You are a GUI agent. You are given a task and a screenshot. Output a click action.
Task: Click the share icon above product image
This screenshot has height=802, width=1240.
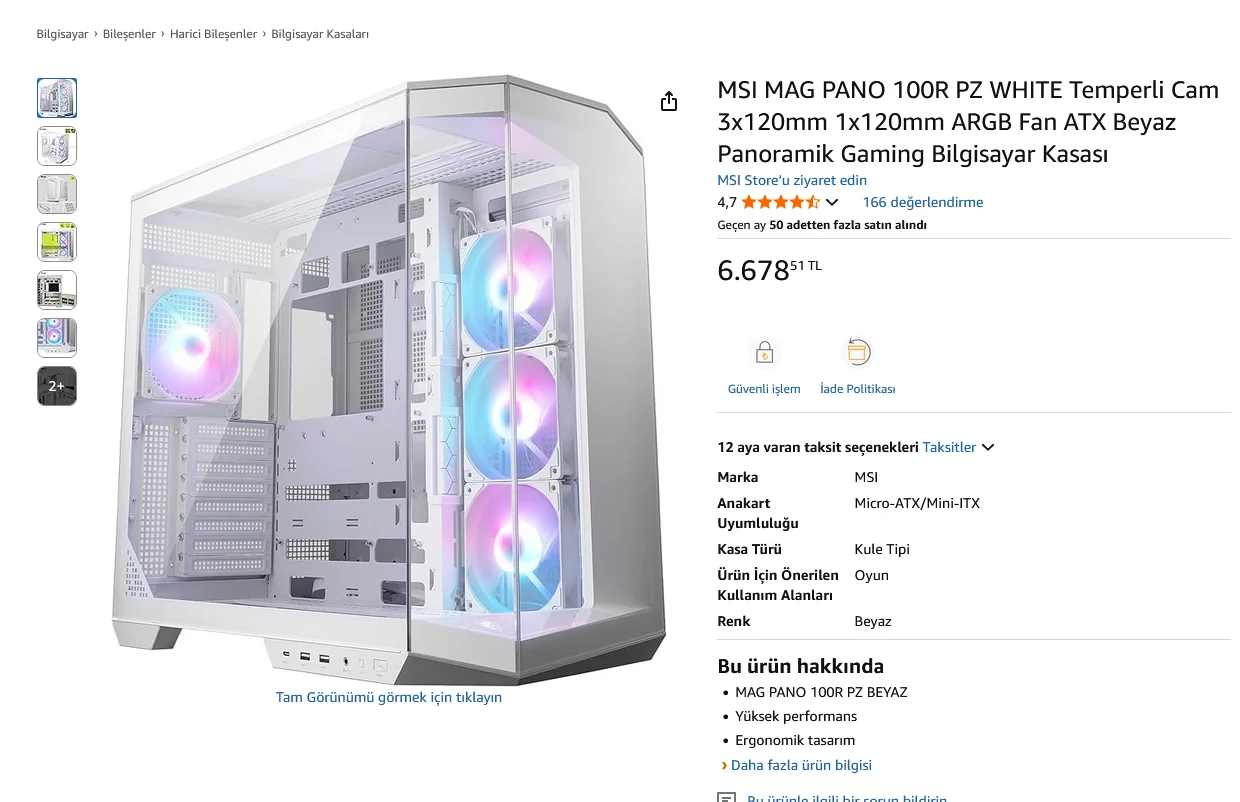click(669, 102)
